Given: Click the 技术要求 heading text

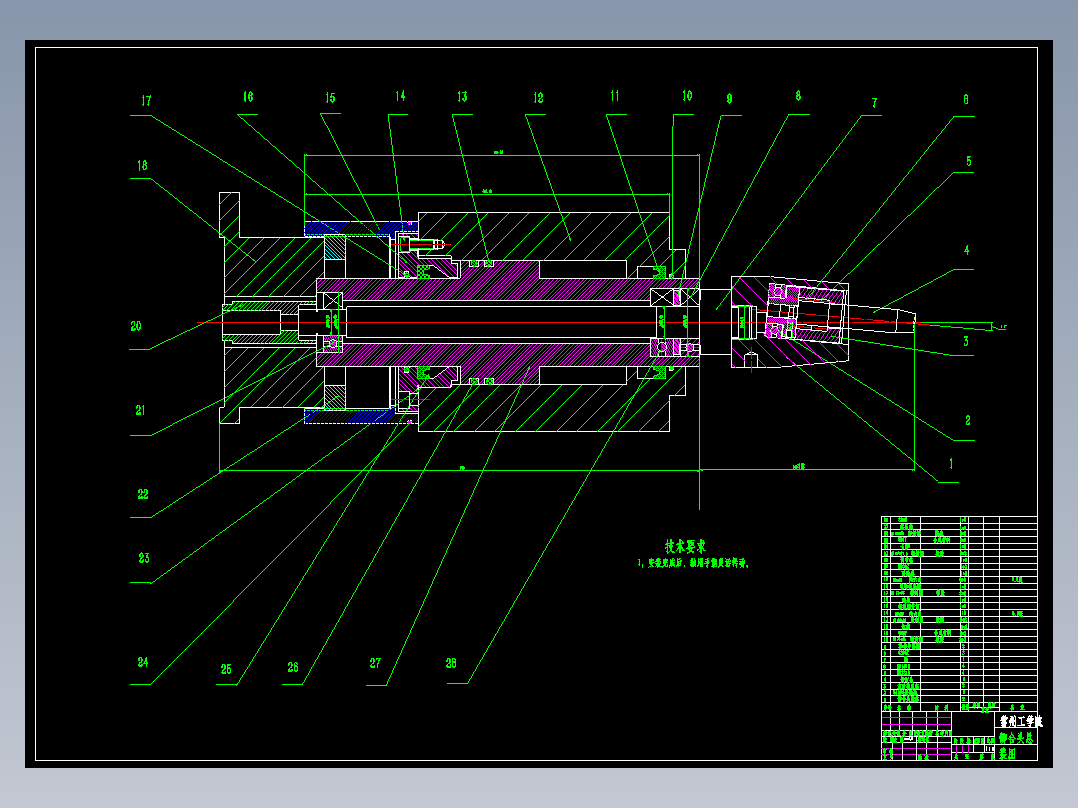Looking at the screenshot, I should [685, 547].
